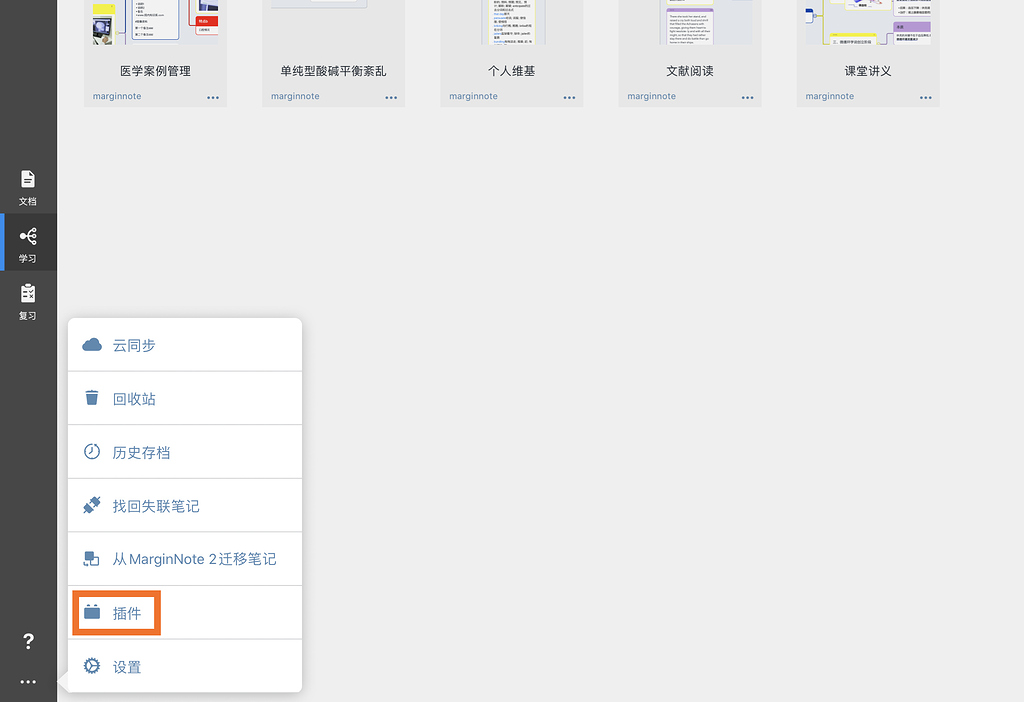Open three-dot menu for 单纯型酸碱平衡紊乱

[391, 97]
